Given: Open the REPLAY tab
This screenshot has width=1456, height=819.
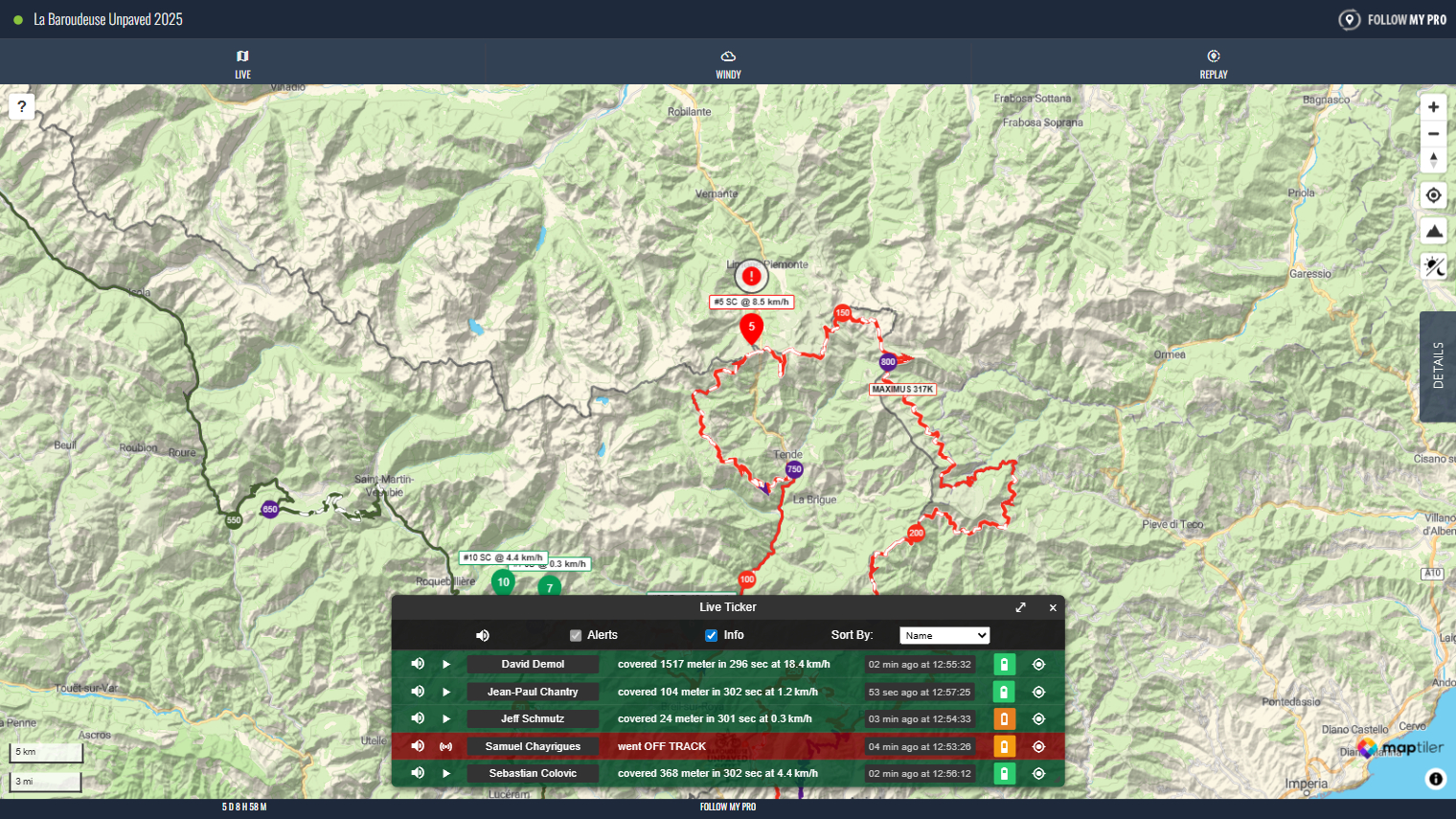Looking at the screenshot, I should (x=1213, y=63).
